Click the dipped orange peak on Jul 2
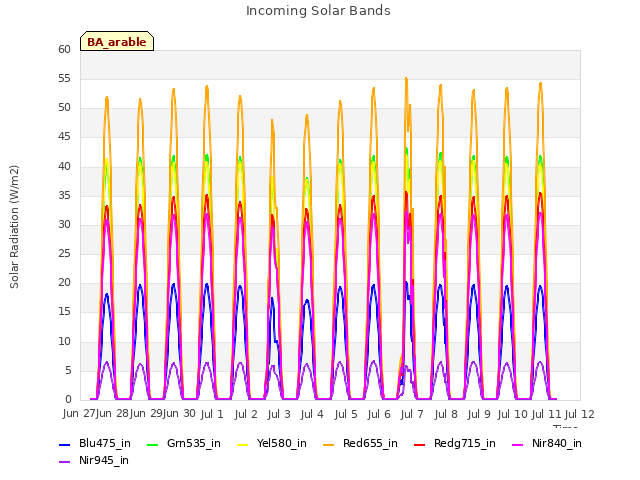640x480 pixels. [272, 121]
